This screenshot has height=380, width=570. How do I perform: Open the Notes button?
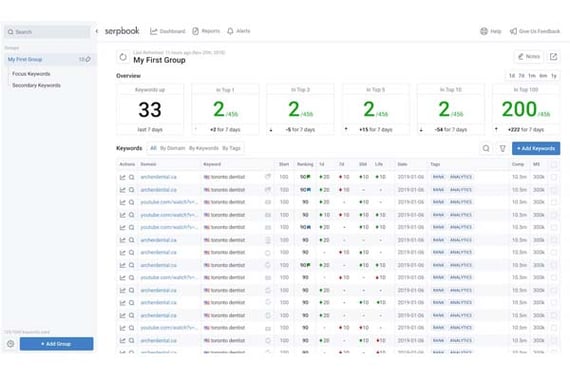[529, 56]
